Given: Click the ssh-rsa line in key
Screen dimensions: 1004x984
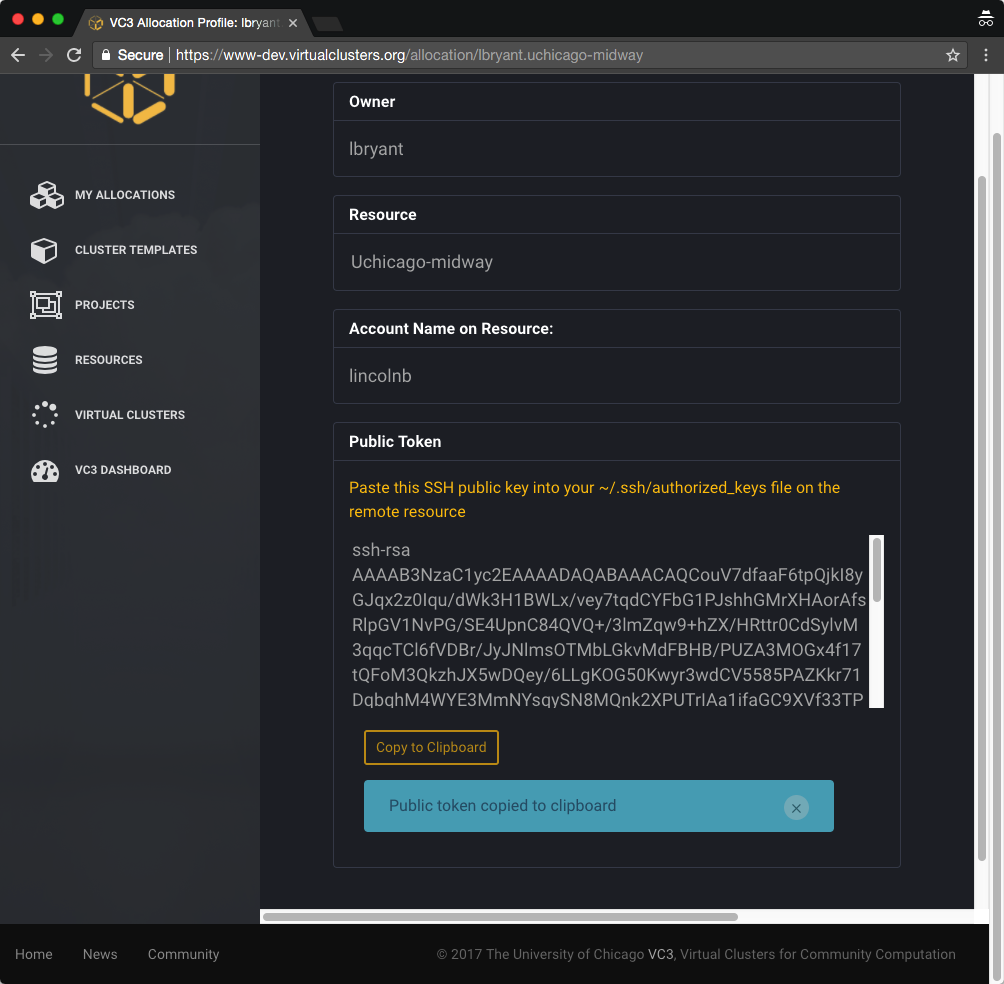Looking at the screenshot, I should coord(381,550).
